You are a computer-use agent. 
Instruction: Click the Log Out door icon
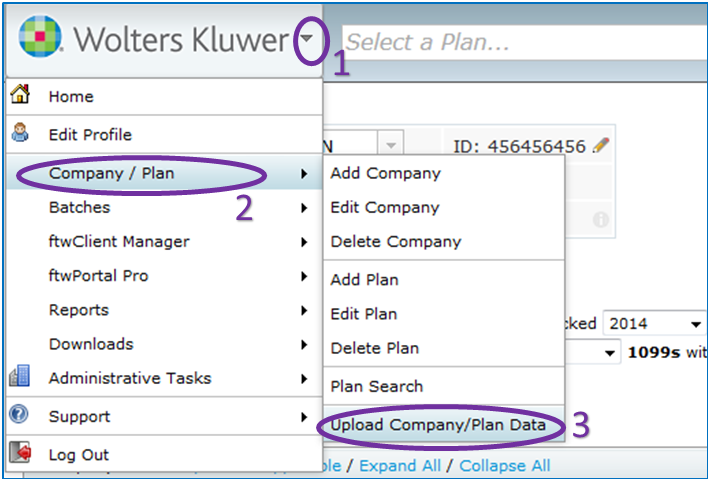[20, 452]
